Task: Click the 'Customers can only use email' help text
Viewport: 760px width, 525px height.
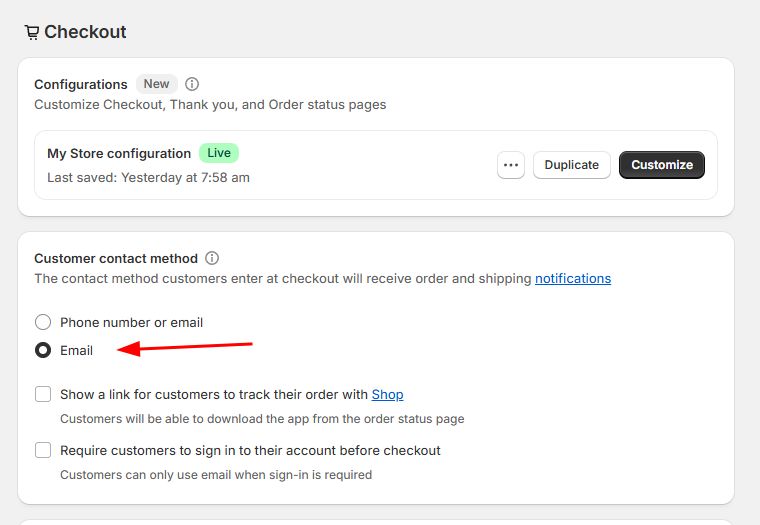Action: (x=215, y=475)
